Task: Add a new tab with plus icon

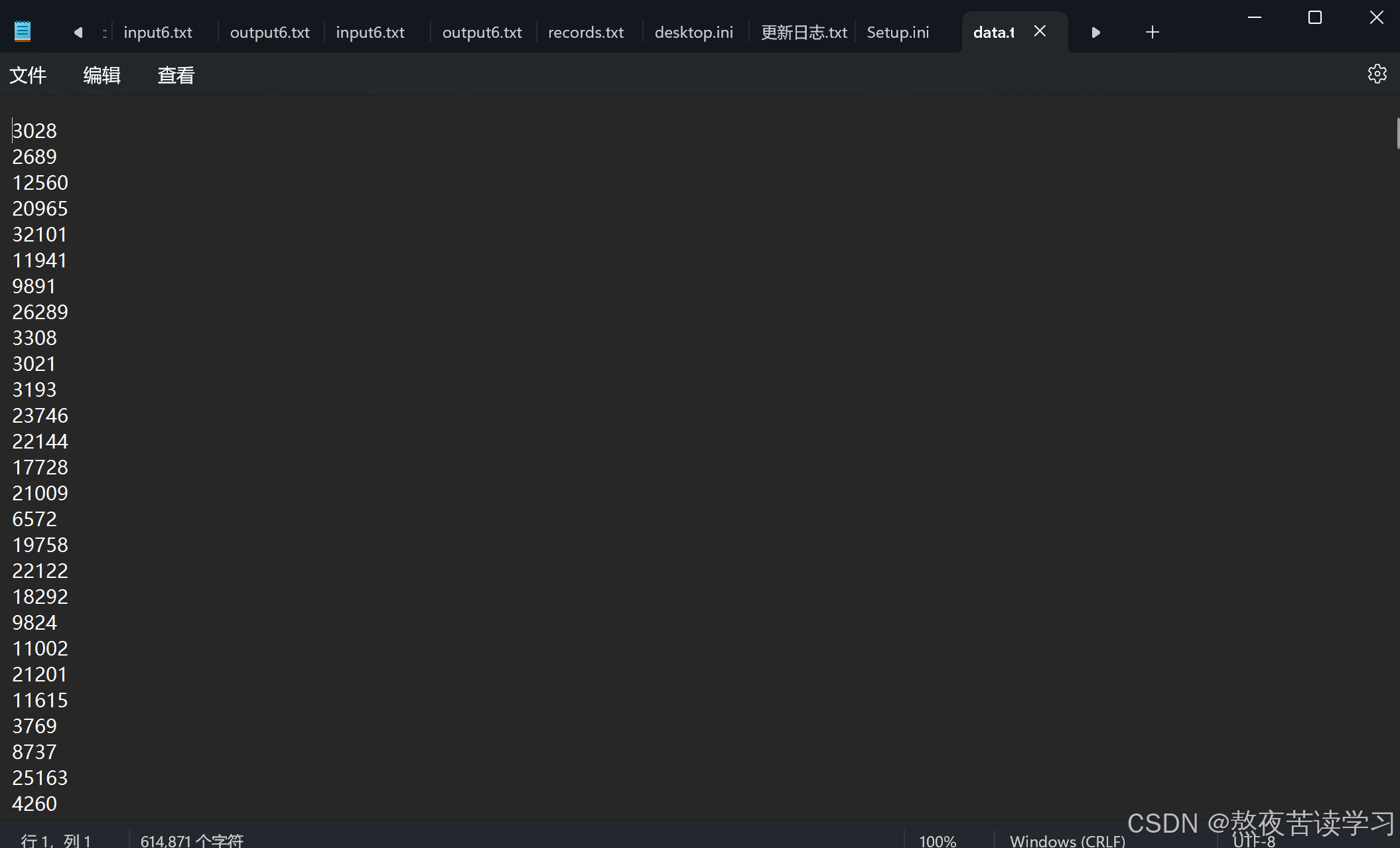Action: pos(1153,32)
